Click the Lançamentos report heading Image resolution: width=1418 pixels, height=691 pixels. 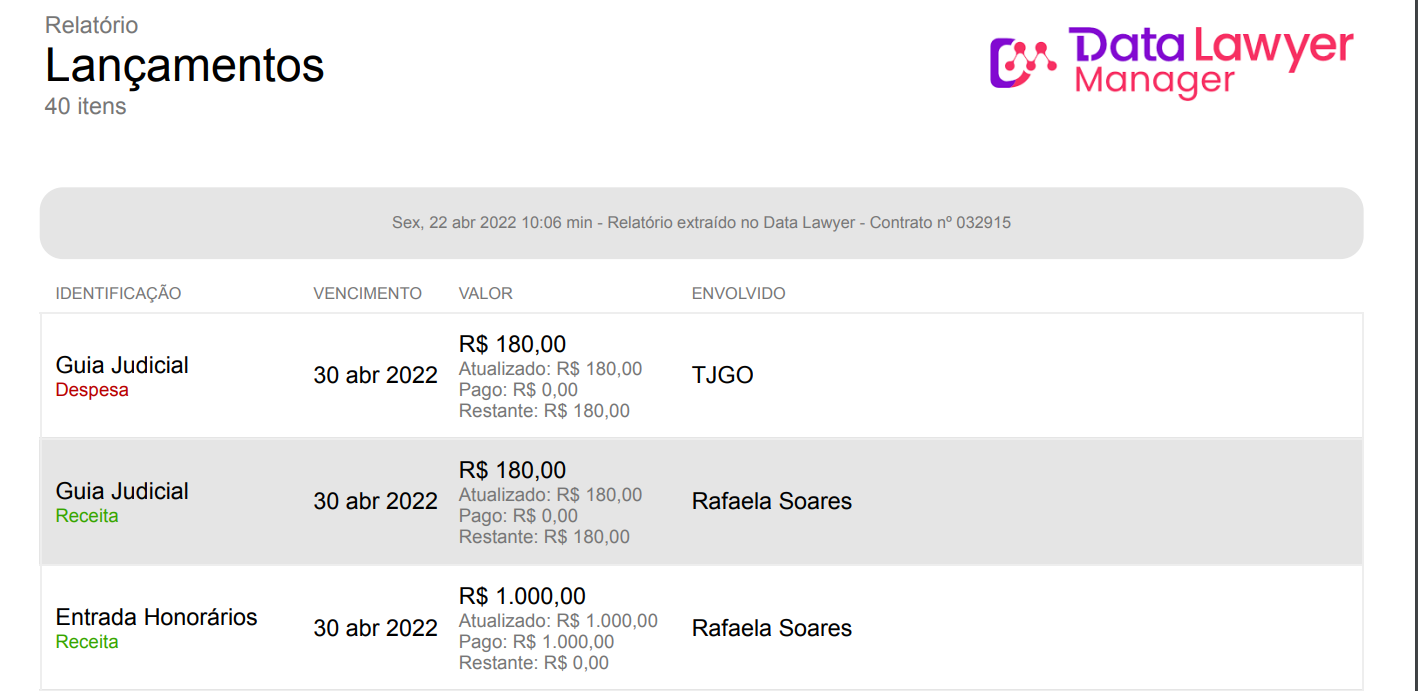pos(185,66)
